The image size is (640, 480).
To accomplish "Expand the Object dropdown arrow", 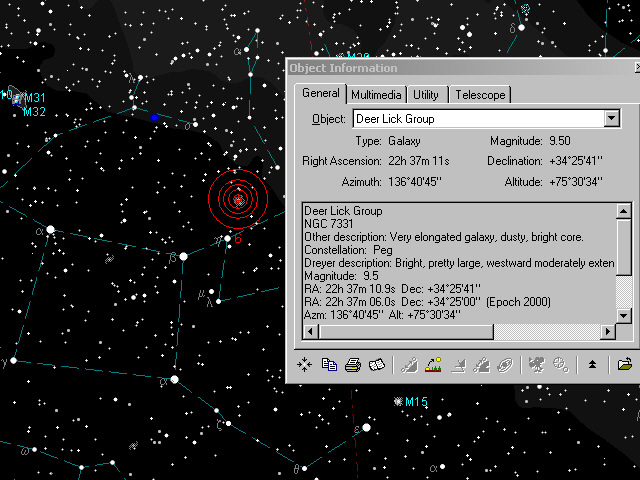I will [611, 119].
